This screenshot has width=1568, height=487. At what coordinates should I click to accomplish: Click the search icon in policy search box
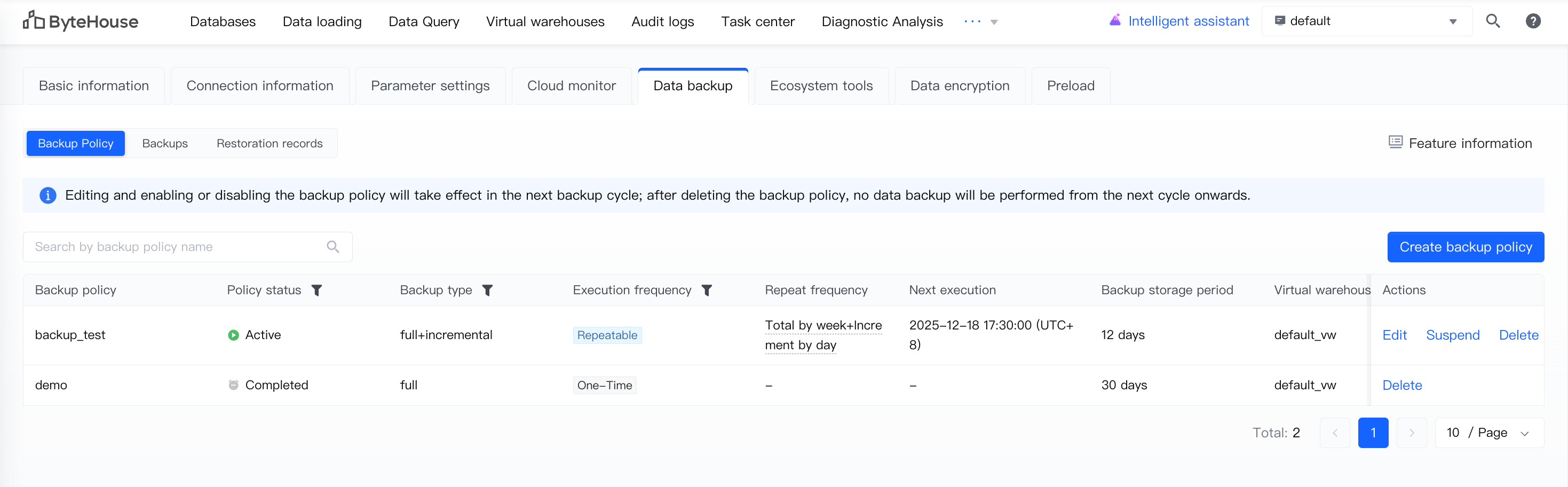333,247
